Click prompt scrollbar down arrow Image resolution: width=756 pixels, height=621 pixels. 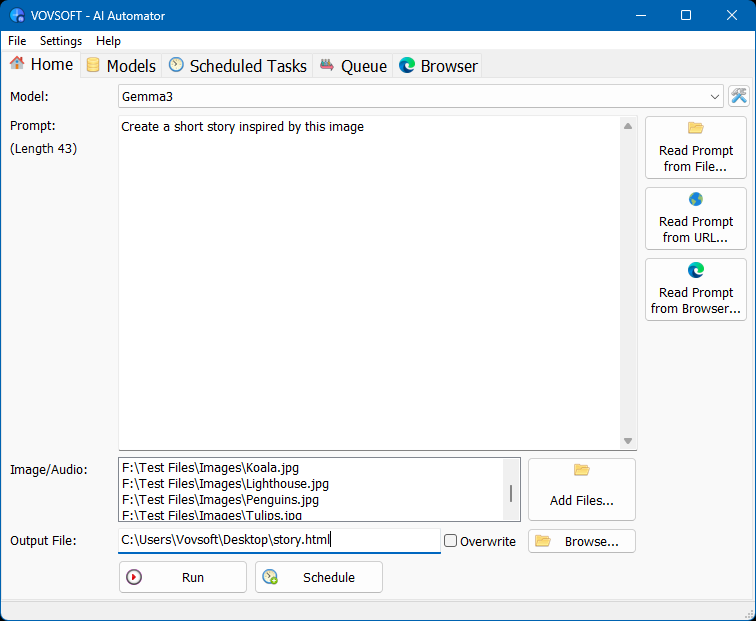pos(628,441)
